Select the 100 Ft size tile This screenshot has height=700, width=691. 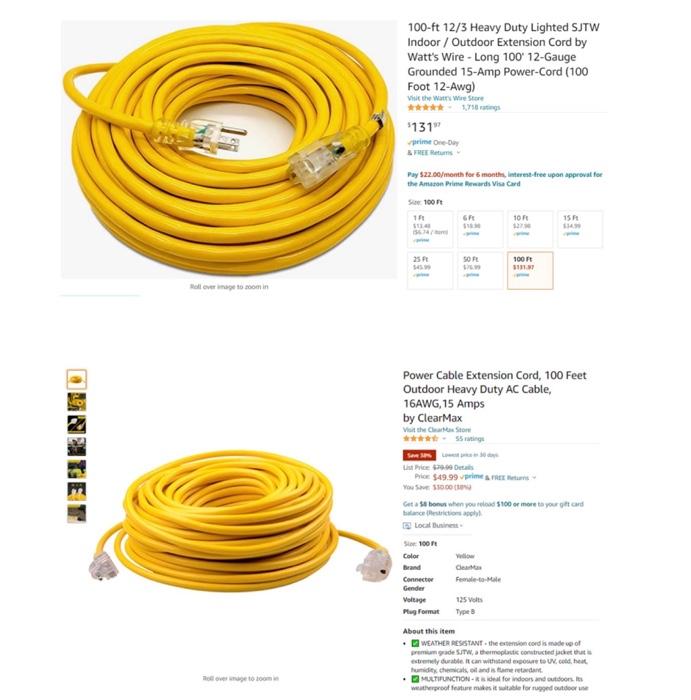coord(530,271)
